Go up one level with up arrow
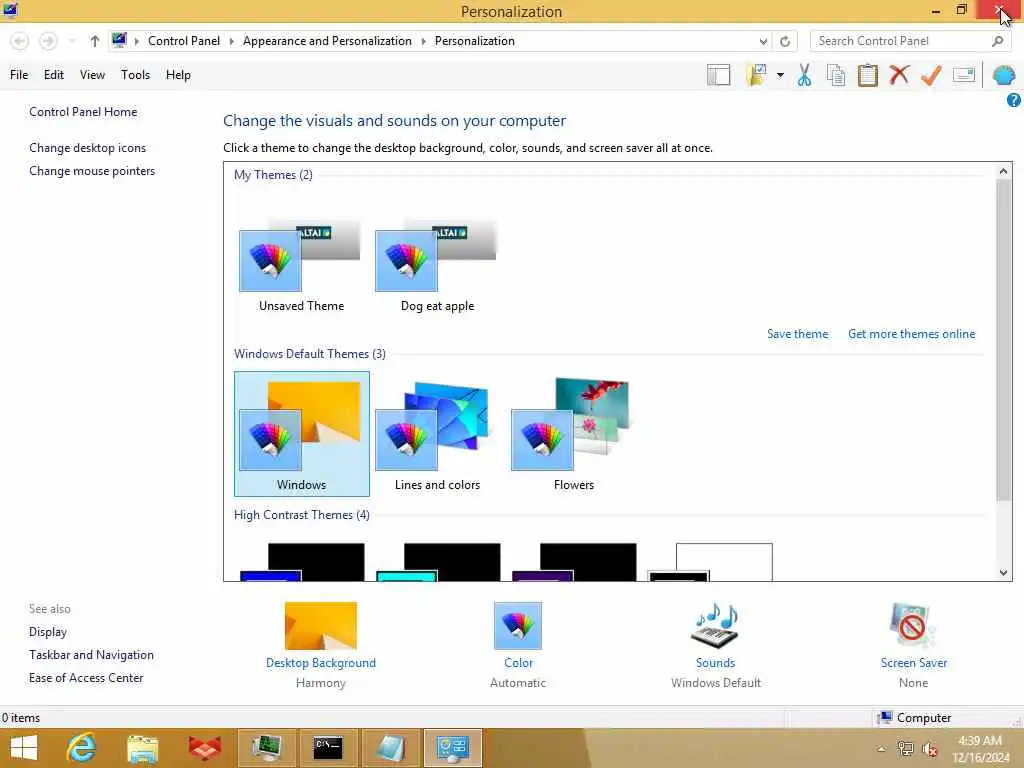Screen dimensions: 1024x768 95,41
